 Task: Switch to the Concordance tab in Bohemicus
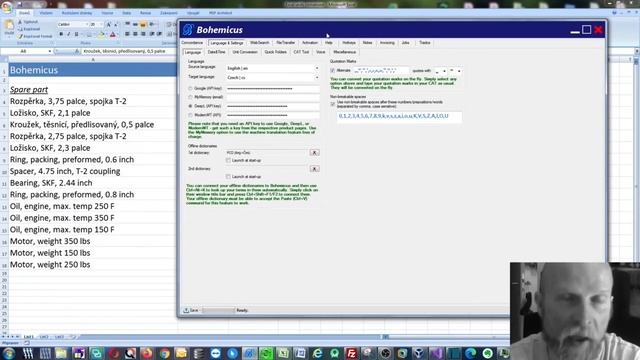pos(192,43)
